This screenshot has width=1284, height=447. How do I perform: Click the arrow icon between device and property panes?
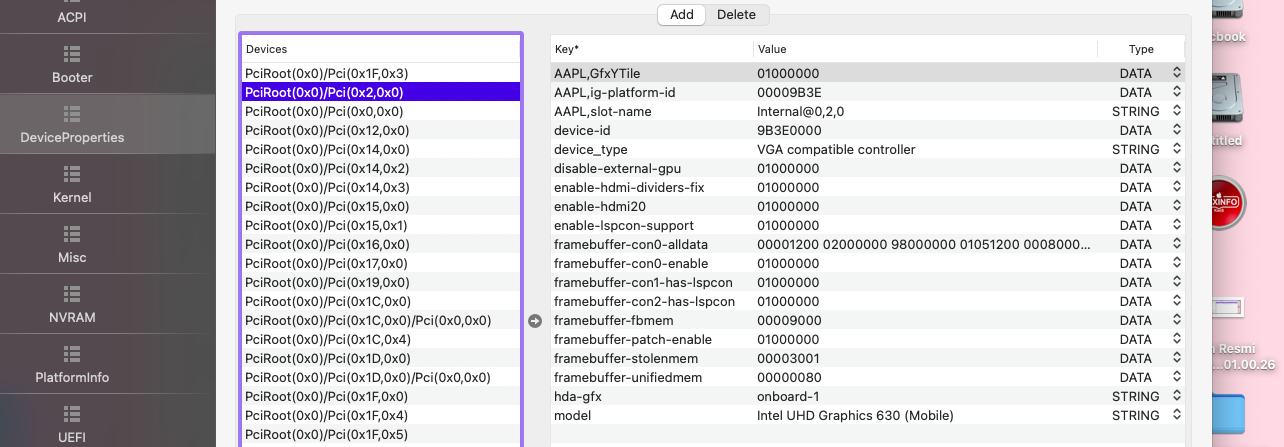coord(535,321)
